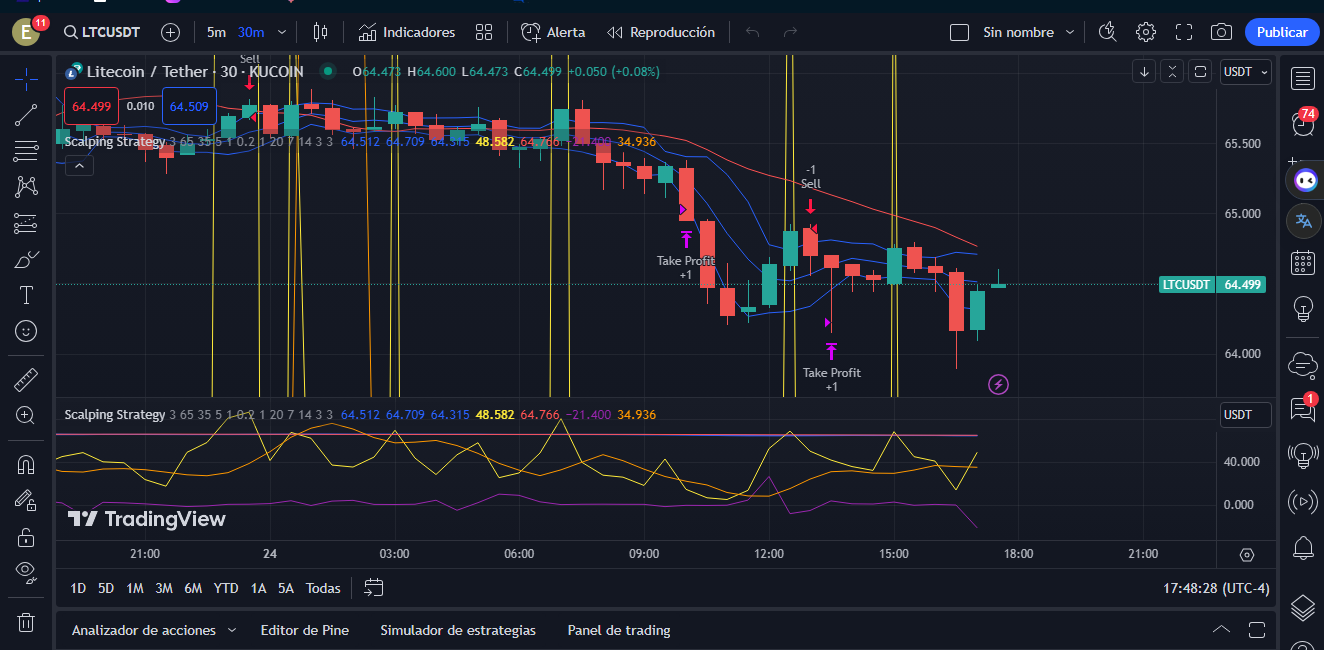Open chat panel with notification badge

pyautogui.click(x=1302, y=408)
